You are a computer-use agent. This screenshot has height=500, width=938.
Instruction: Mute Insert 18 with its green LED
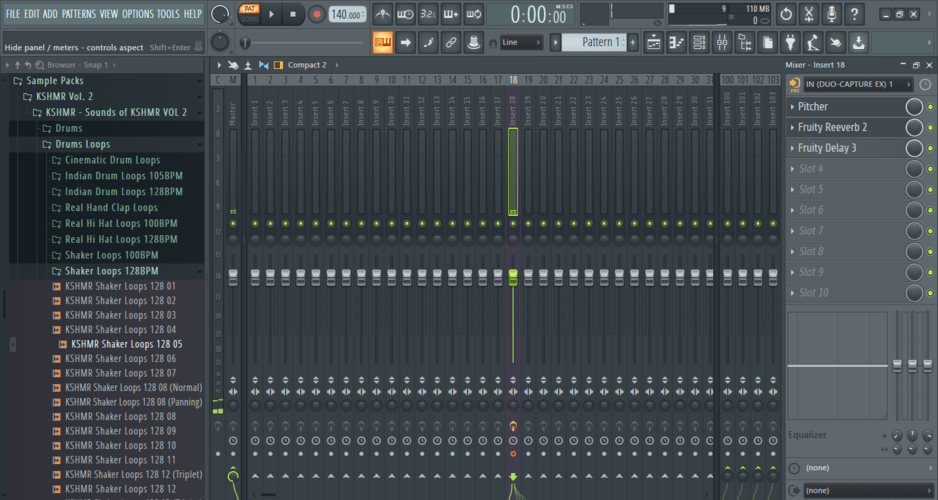[513, 224]
